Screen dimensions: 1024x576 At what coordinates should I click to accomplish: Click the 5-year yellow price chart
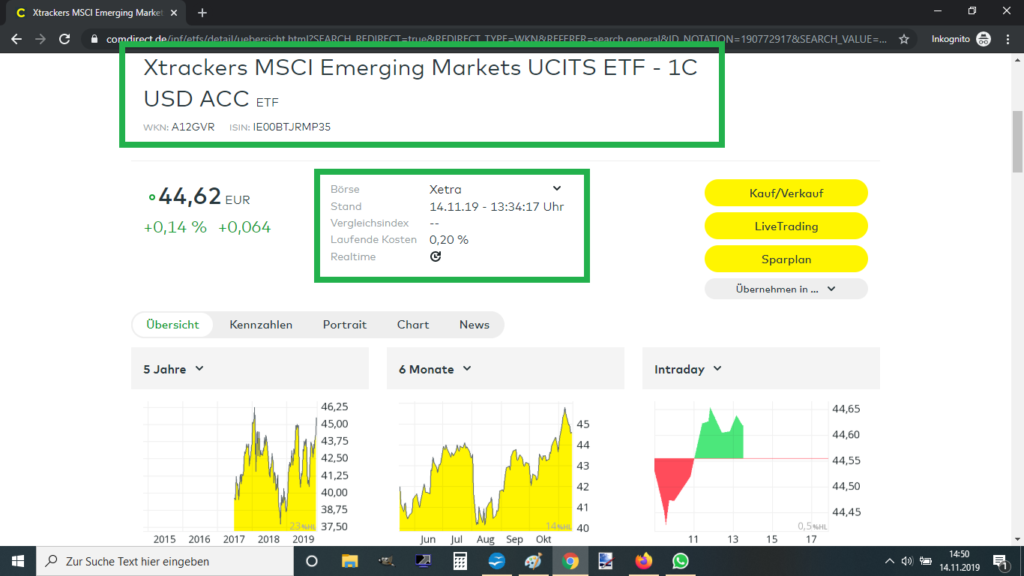click(230, 467)
